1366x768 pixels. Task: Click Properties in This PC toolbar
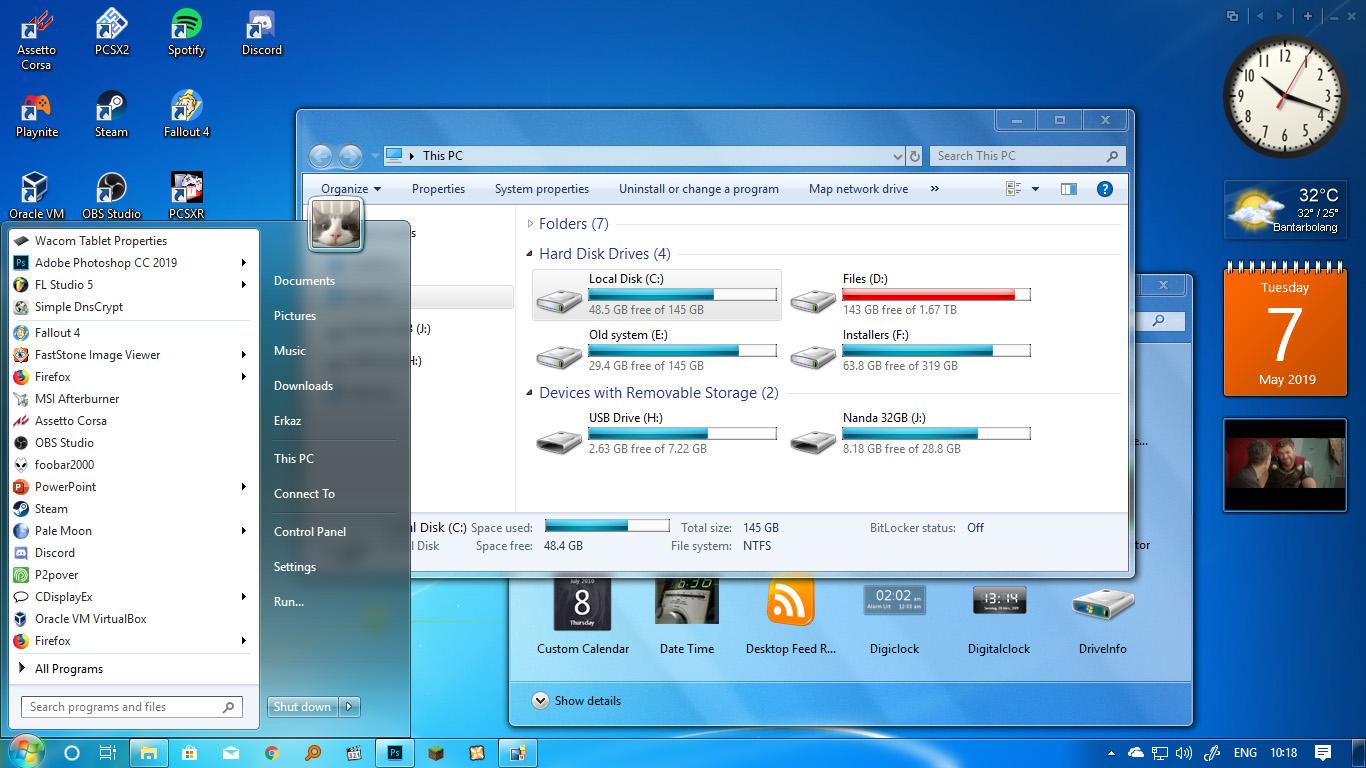click(438, 189)
